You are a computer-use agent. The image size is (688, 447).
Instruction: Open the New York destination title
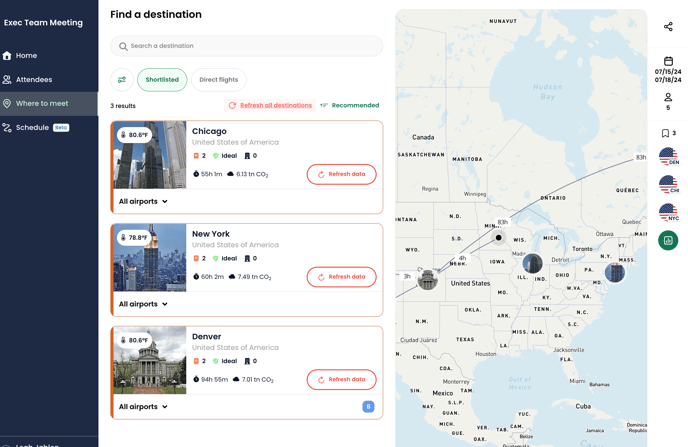click(x=211, y=234)
